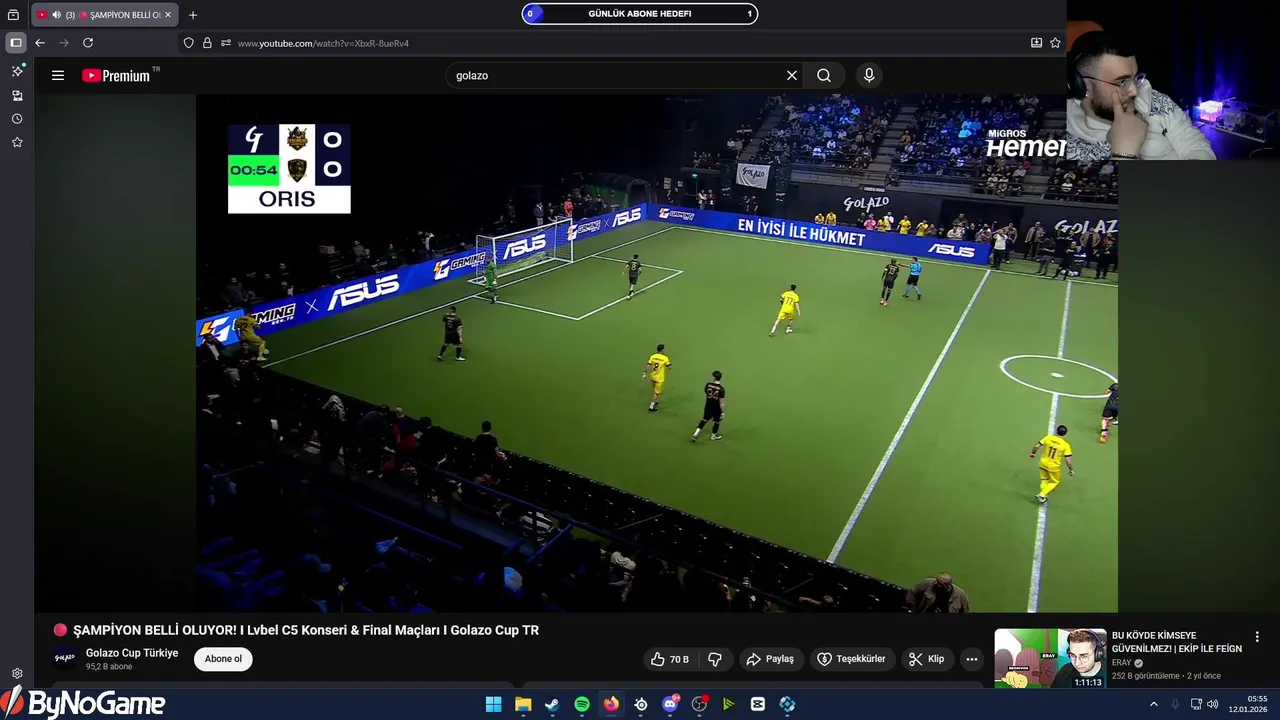Start voice search with the microphone icon

(869, 75)
